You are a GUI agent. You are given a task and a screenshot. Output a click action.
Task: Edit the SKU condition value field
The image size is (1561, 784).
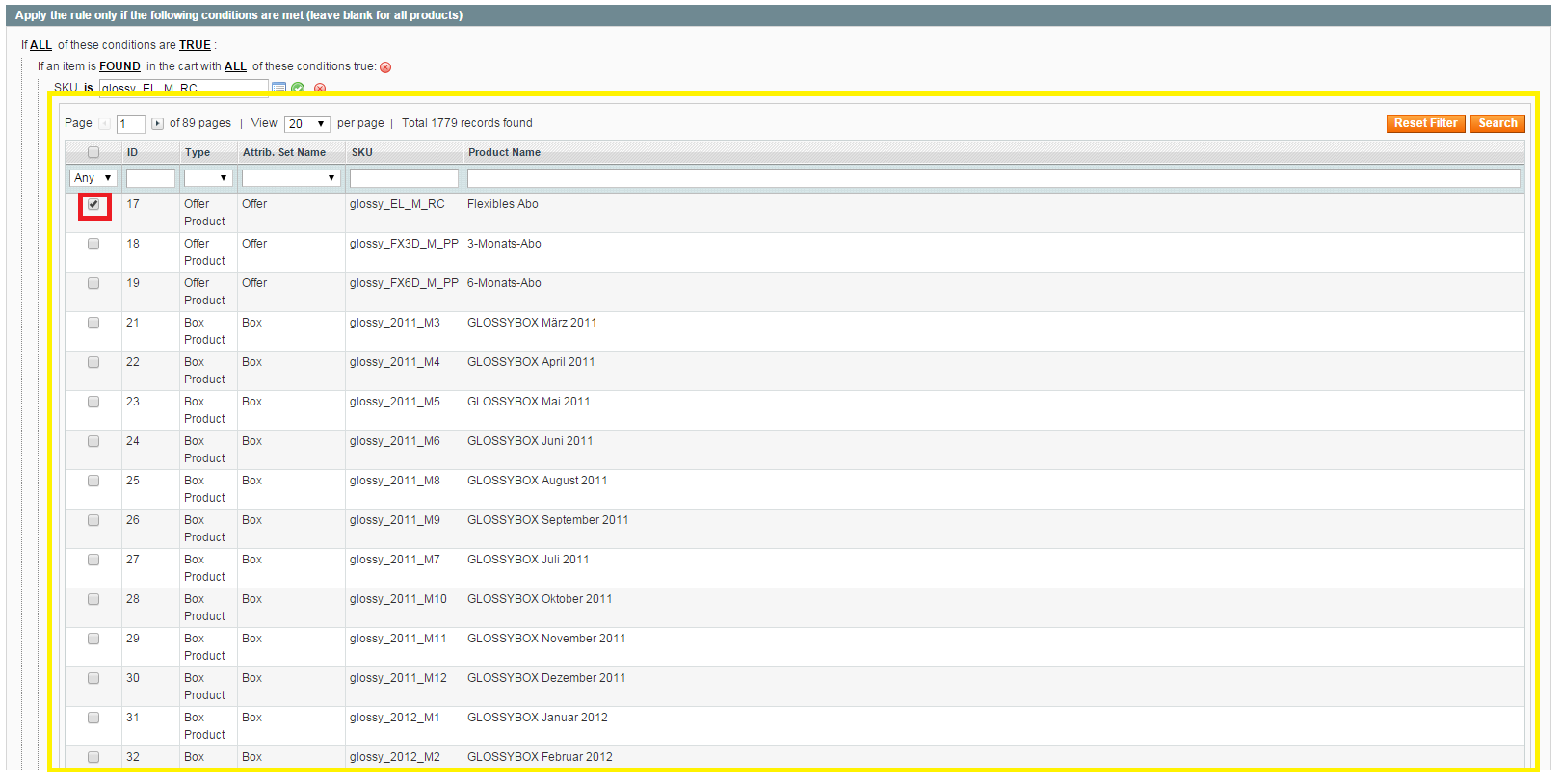184,88
